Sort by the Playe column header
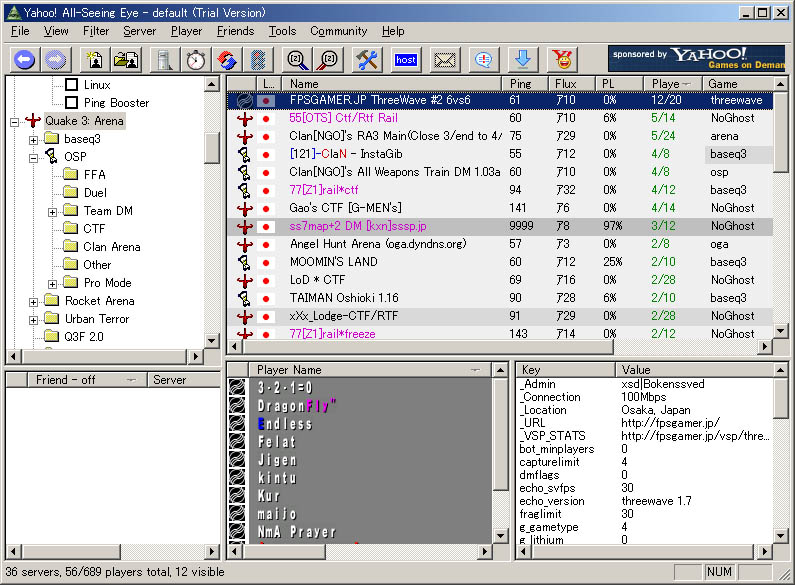The width and height of the screenshot is (795, 585). 673,84
